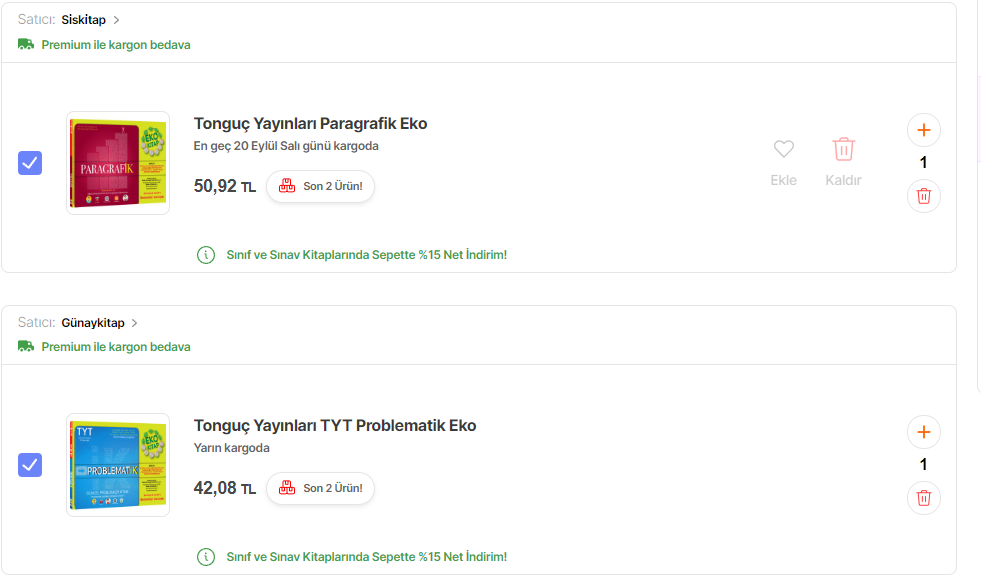Click info icon beside Paragrafik discount notice
Viewport: 981px width, 588px height.
206,255
